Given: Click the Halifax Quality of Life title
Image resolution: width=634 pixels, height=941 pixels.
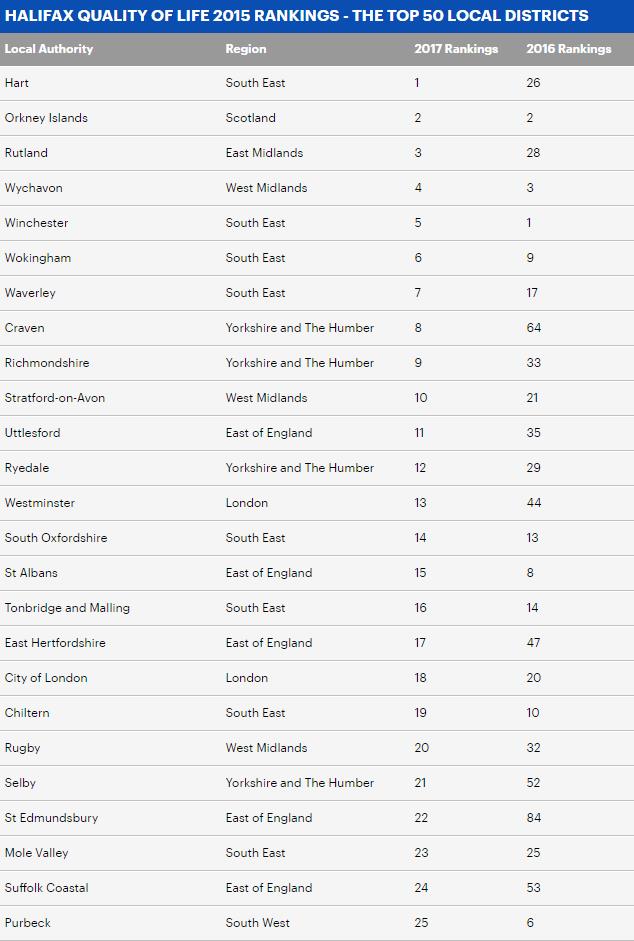Looking at the screenshot, I should 297,16.
